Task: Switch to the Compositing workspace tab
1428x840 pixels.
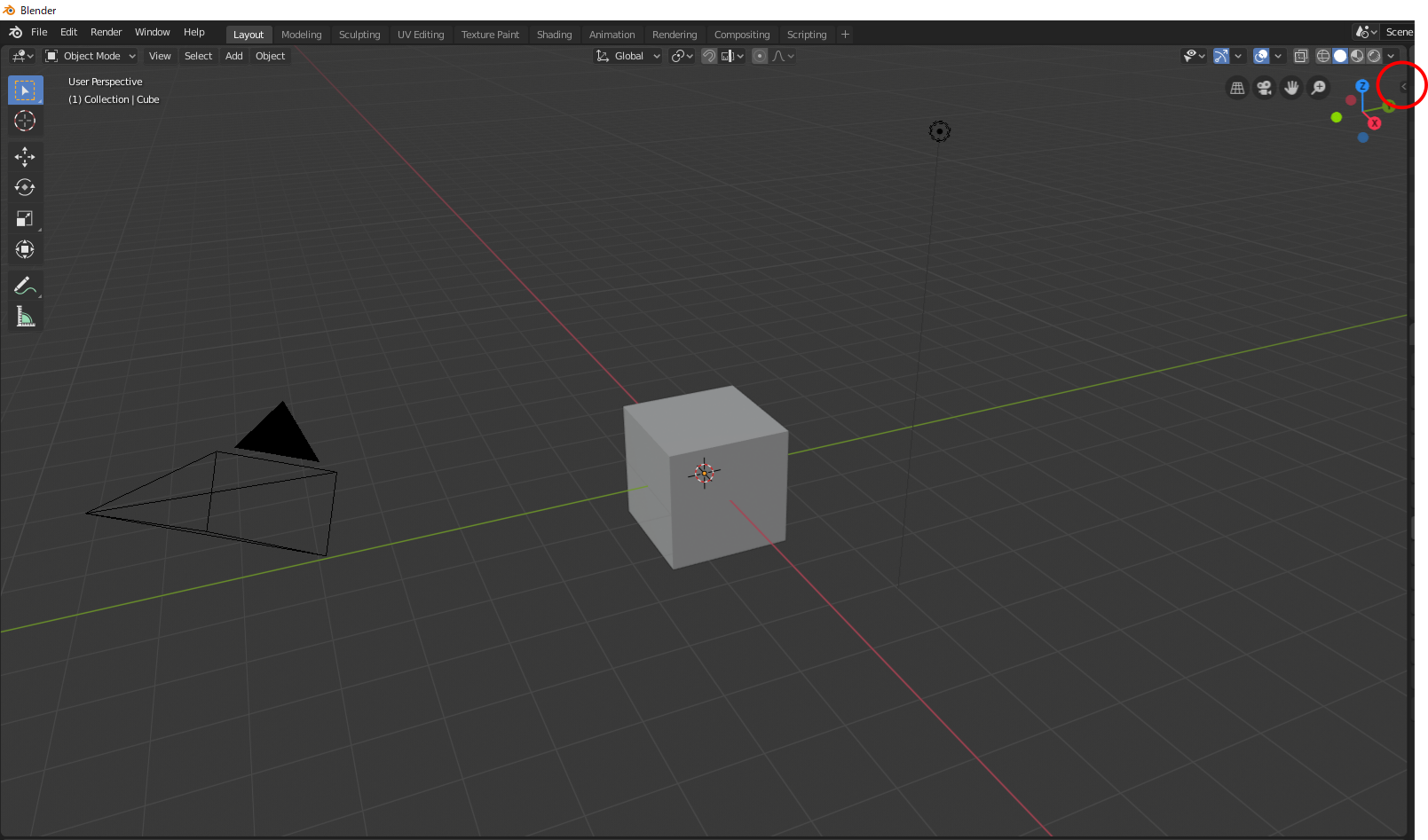Action: tap(742, 35)
